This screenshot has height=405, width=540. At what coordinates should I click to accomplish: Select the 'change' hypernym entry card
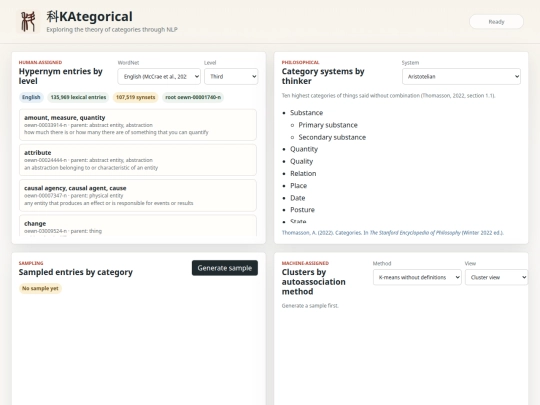pos(138,226)
